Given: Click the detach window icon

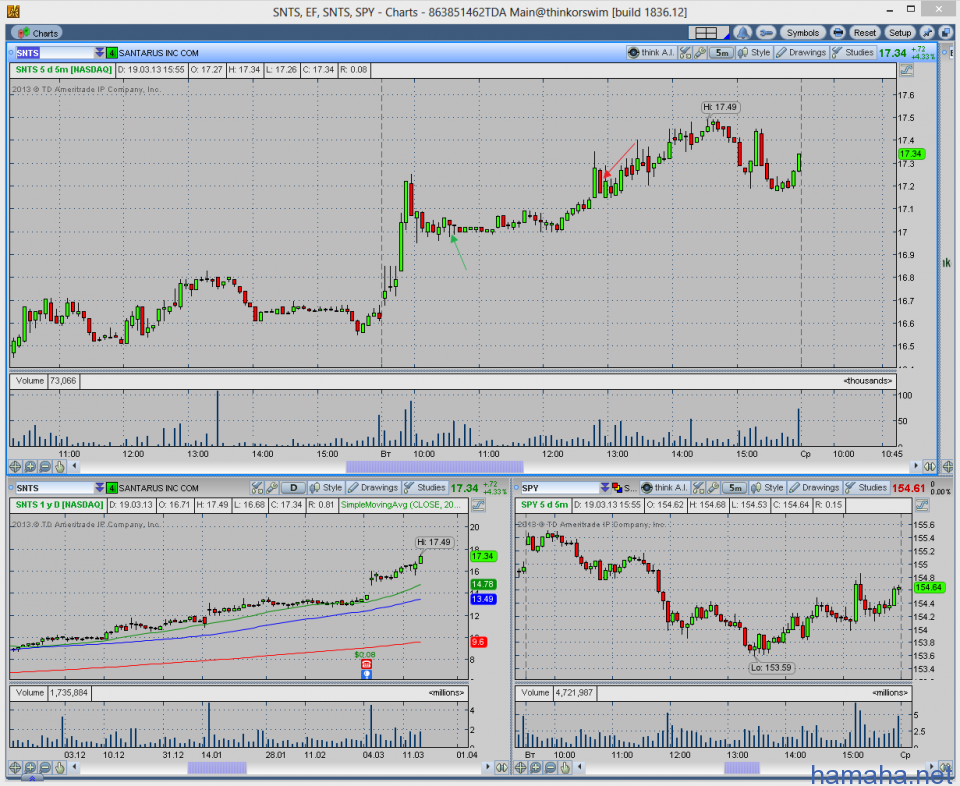Looking at the screenshot, I should 945,33.
